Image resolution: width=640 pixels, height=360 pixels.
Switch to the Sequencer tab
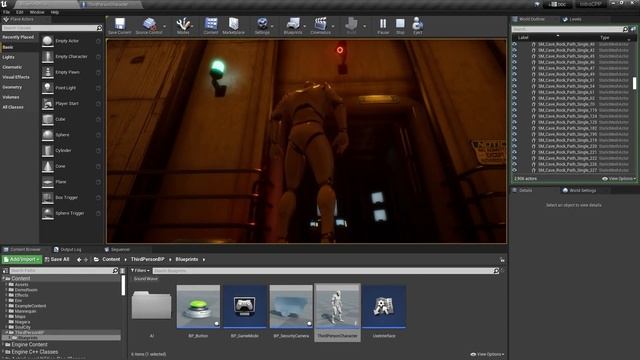pyautogui.click(x=117, y=249)
